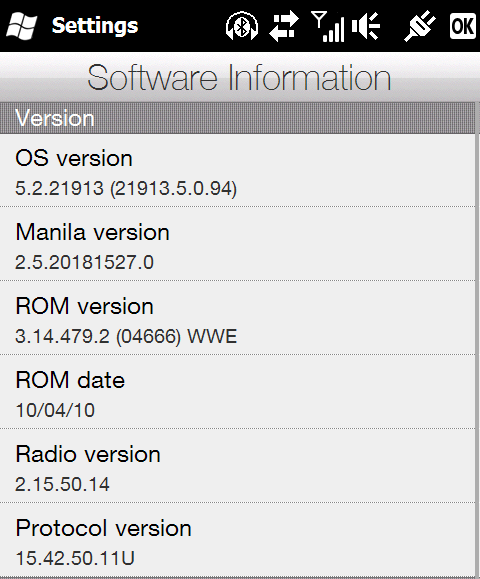
Task: Tap the Software Information heading
Action: coord(239,78)
